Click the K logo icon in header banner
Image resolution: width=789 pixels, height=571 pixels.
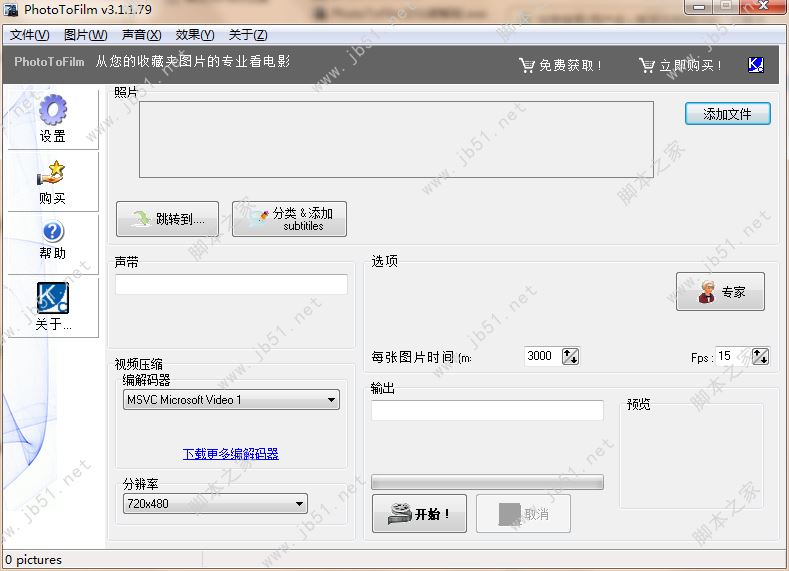coord(756,65)
